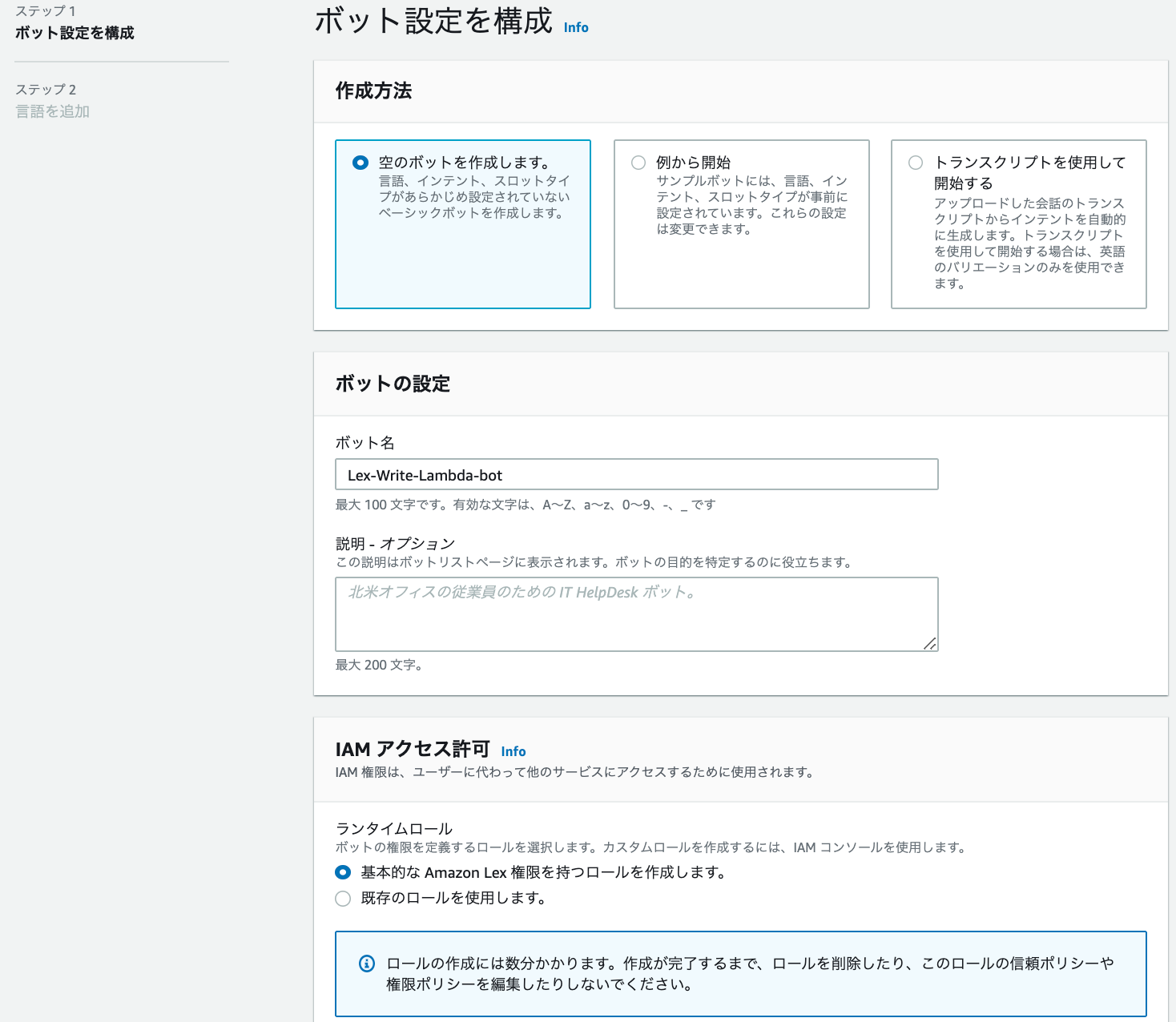The image size is (1176, 1022).
Task: Enable 基本的な Amazon Lex 権限を持つロール creation
Action: (x=341, y=873)
